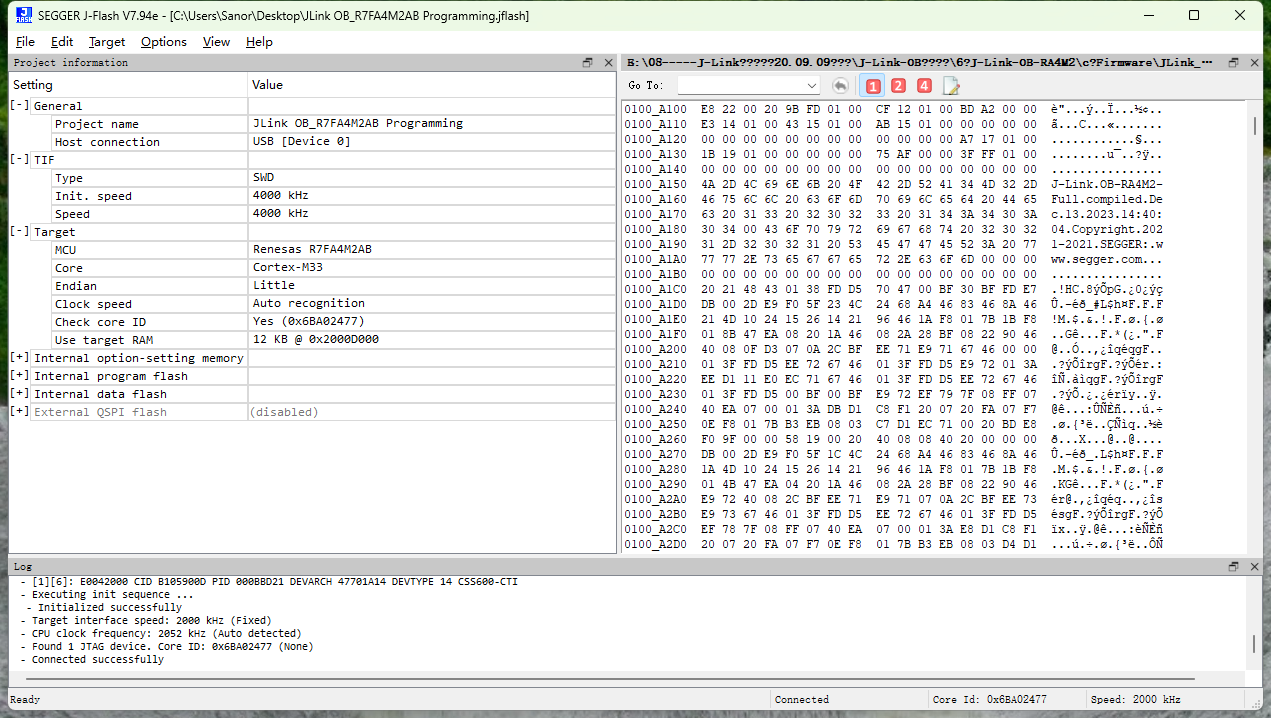Open the View menu

click(x=216, y=42)
